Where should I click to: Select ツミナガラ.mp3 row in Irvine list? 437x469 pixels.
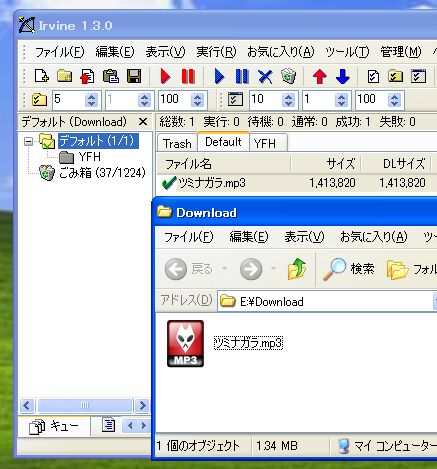[x=297, y=183]
